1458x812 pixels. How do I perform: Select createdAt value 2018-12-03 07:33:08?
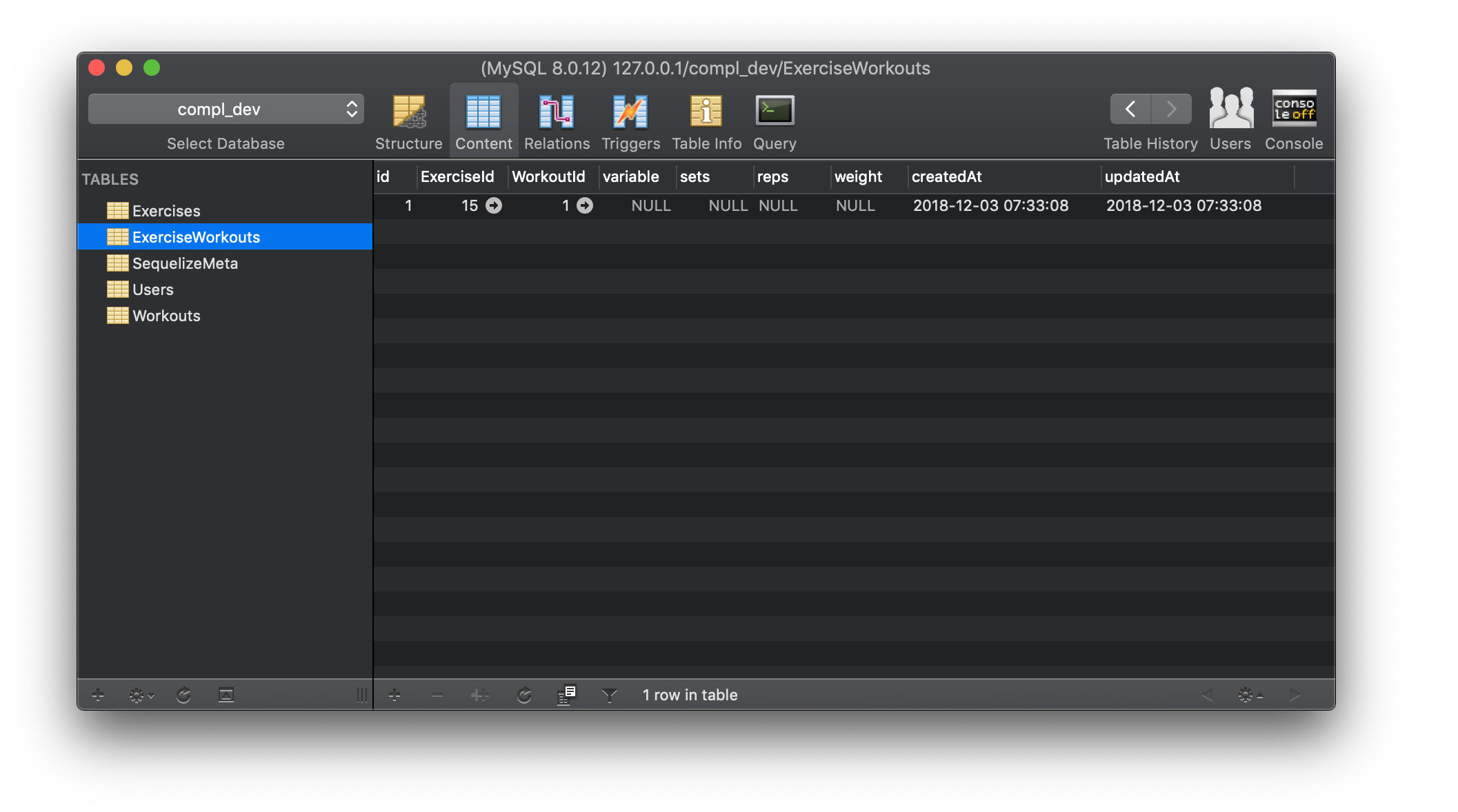990,205
